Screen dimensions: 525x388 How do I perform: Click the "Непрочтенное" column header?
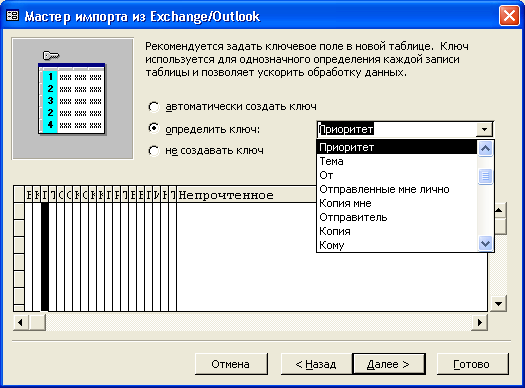tap(247, 195)
